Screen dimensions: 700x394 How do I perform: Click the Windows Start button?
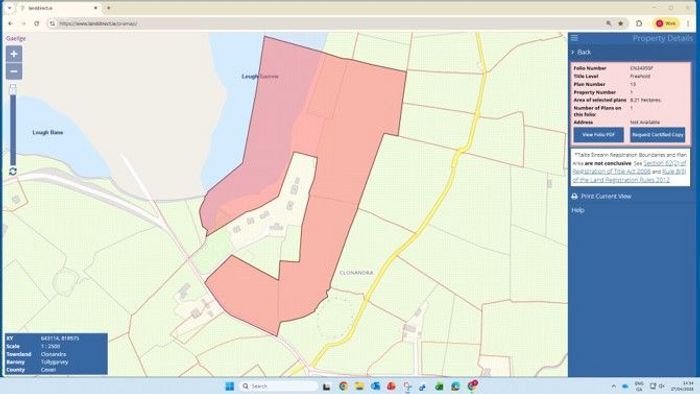(x=229, y=386)
